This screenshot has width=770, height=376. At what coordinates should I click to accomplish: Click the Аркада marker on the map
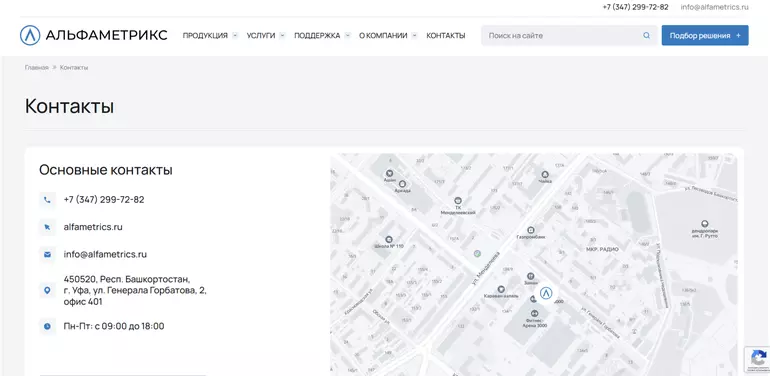[x=402, y=184]
